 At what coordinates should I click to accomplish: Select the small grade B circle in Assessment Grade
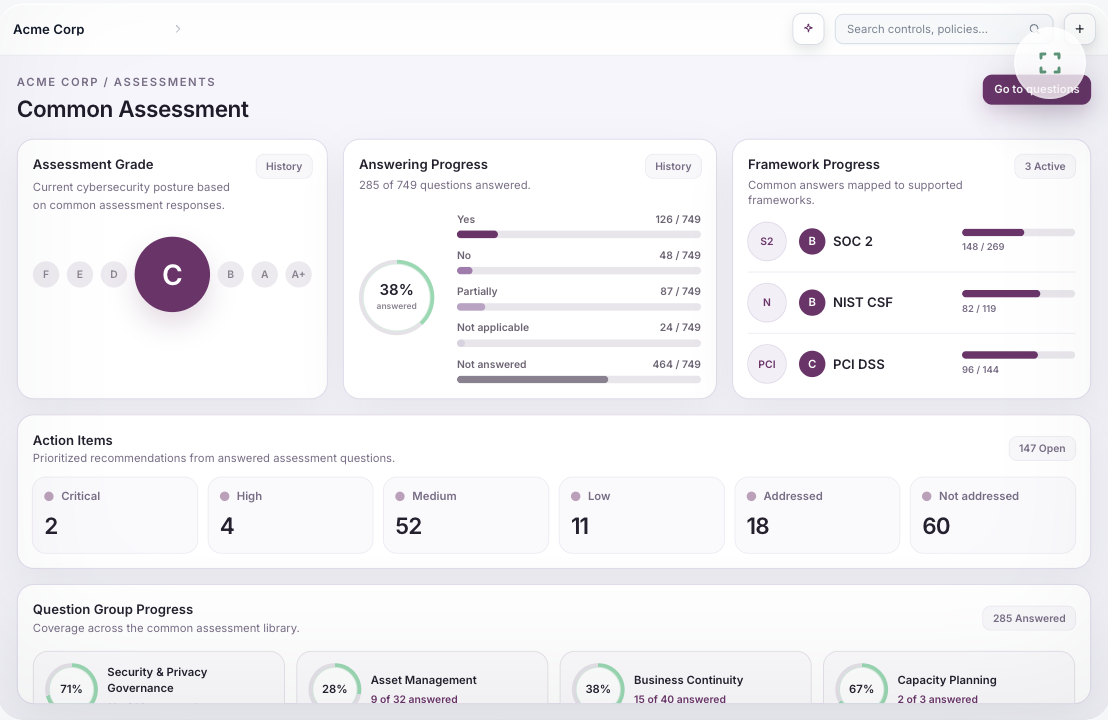tap(230, 274)
